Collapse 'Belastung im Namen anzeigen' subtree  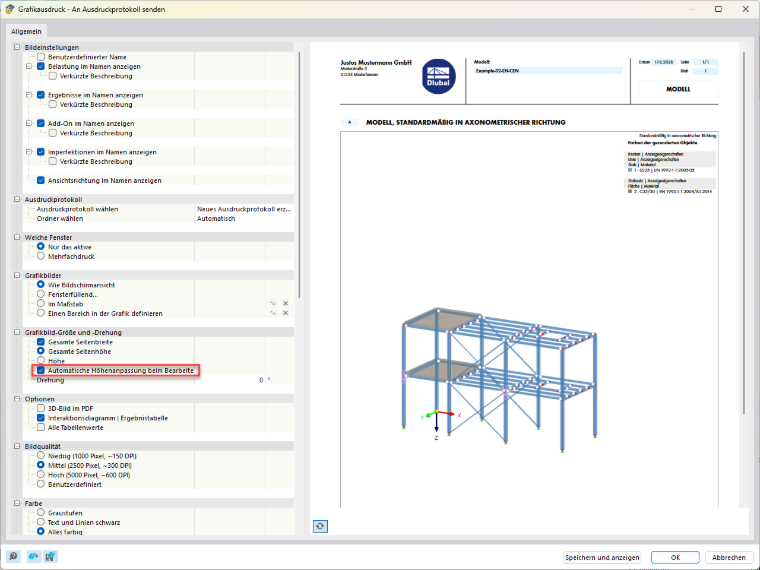29,66
